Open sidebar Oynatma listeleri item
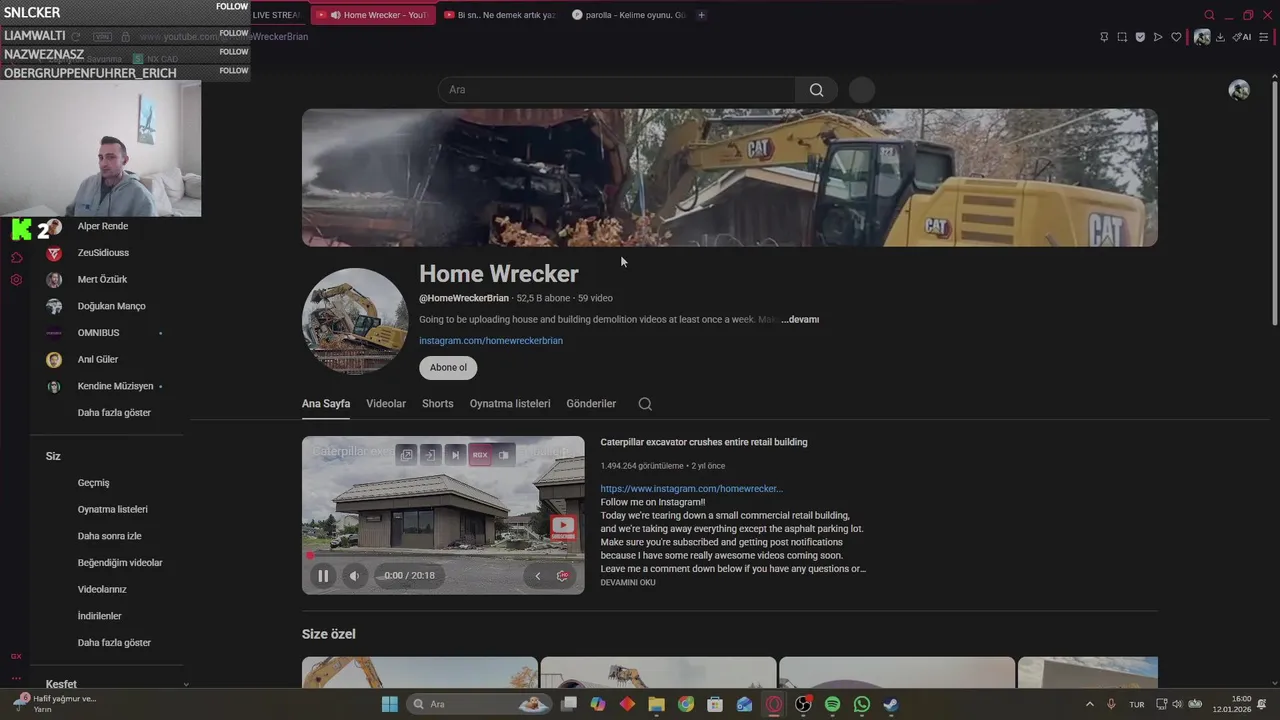The height and width of the screenshot is (720, 1280). coord(112,510)
